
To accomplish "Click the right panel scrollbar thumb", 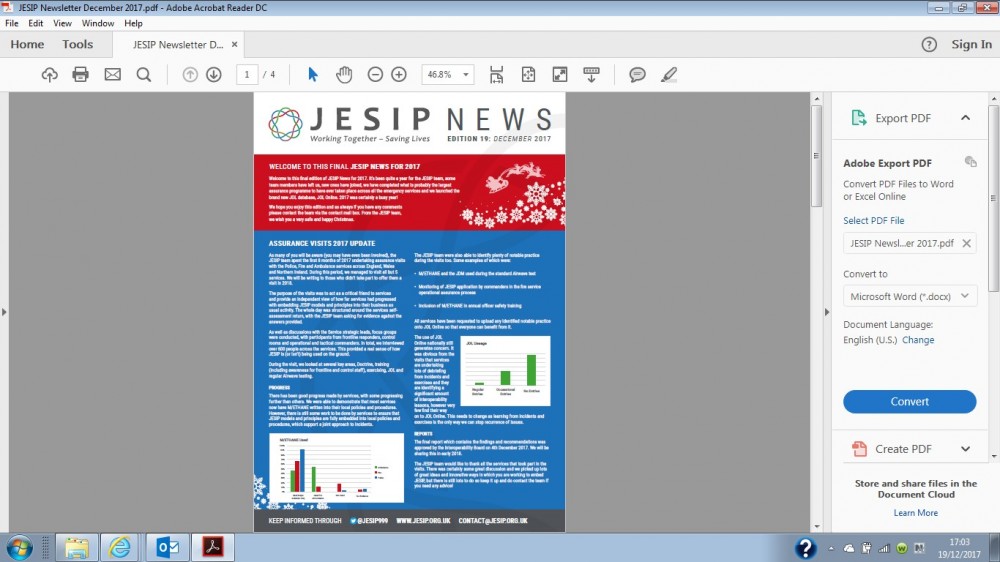I will pyautogui.click(x=994, y=198).
